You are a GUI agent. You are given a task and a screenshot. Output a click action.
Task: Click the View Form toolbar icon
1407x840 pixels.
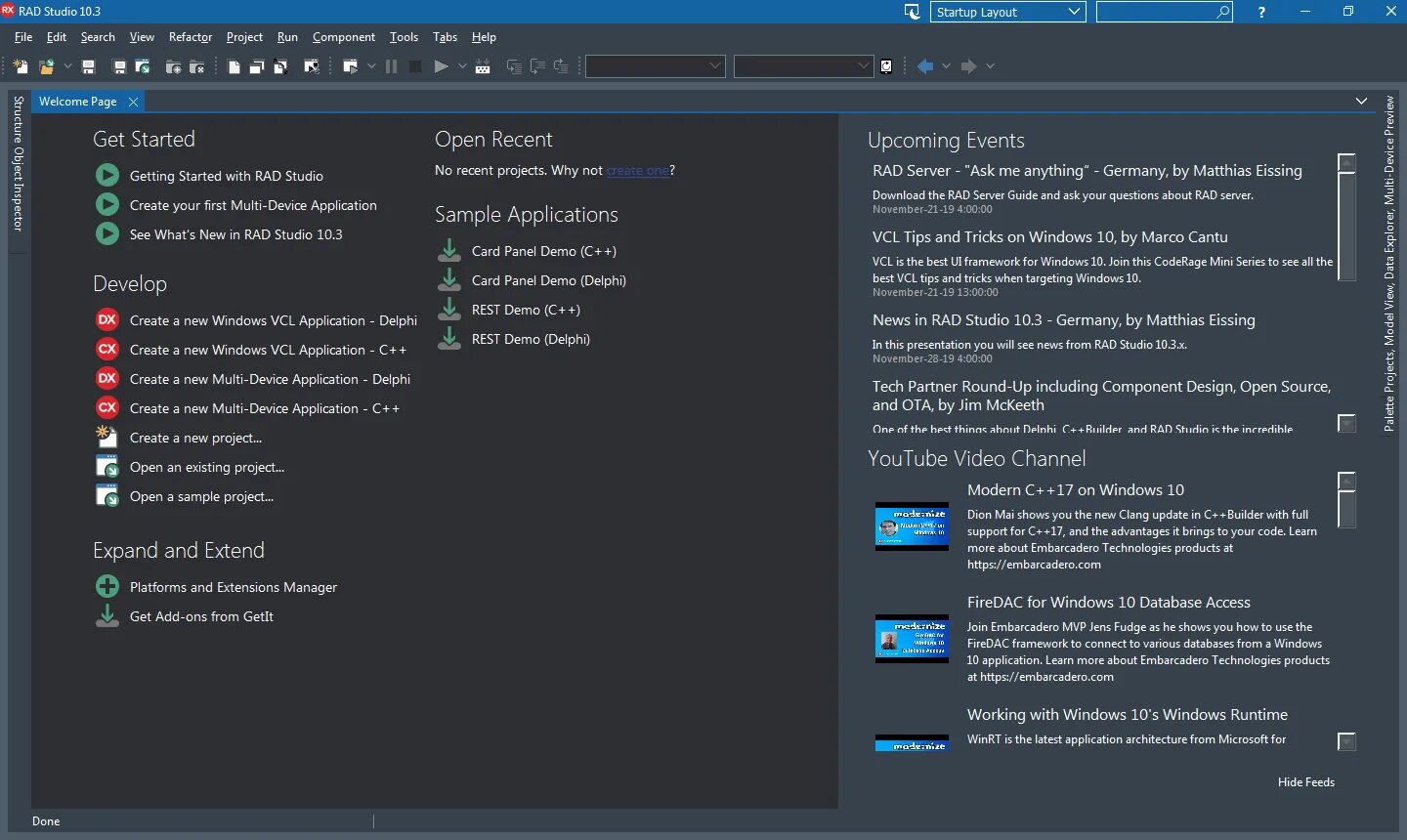(x=257, y=66)
